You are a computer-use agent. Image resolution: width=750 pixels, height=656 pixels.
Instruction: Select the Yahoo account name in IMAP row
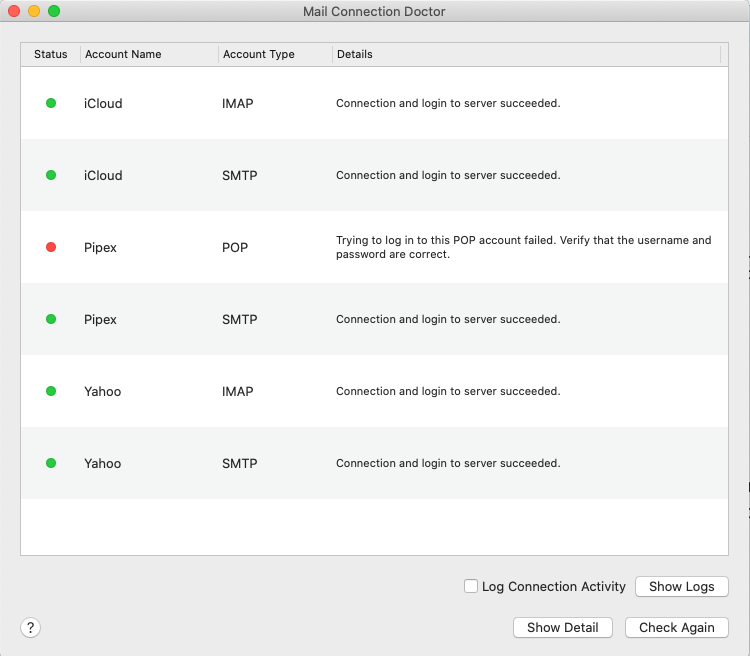pos(103,391)
